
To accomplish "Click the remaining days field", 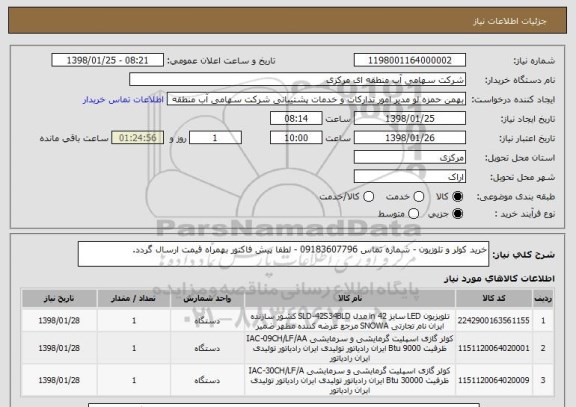I will coord(215,138).
